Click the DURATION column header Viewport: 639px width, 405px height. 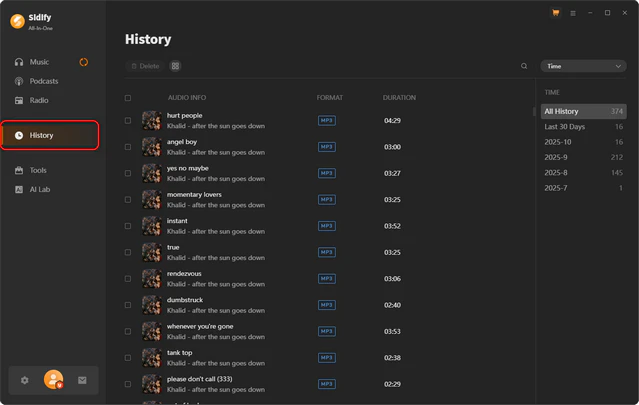[399, 98]
